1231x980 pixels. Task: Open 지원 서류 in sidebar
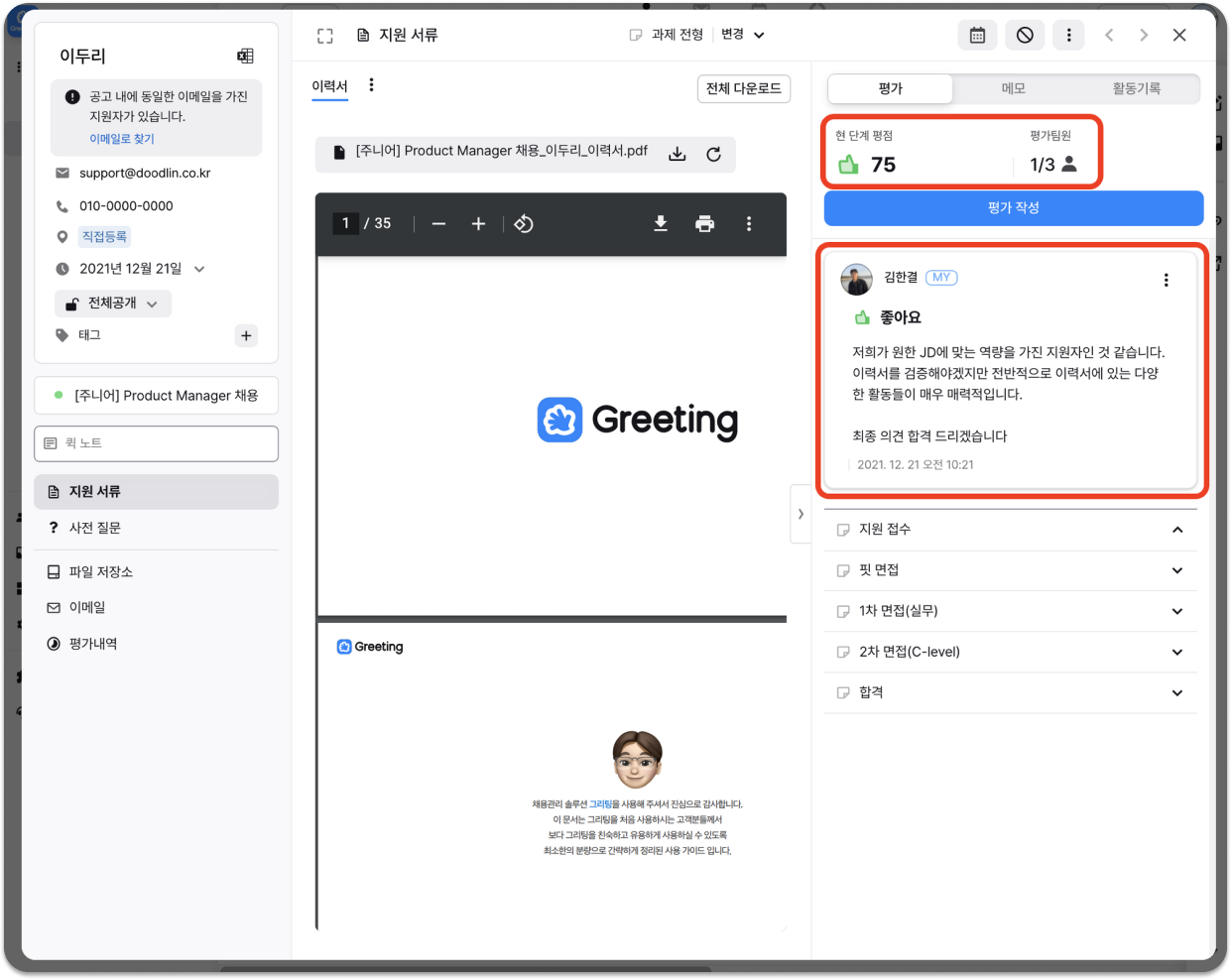pyautogui.click(x=156, y=492)
